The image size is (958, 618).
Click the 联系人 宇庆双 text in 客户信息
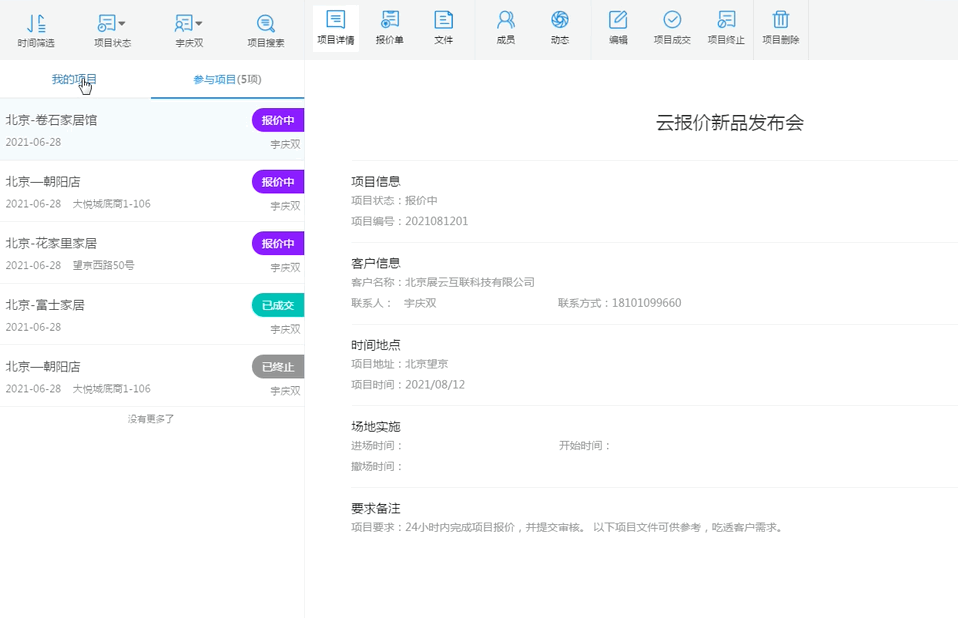tap(393, 303)
